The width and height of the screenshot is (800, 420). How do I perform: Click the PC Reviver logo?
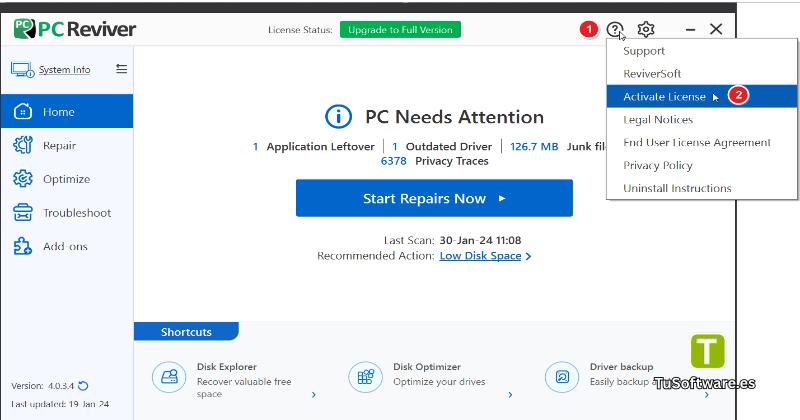pyautogui.click(x=74, y=29)
